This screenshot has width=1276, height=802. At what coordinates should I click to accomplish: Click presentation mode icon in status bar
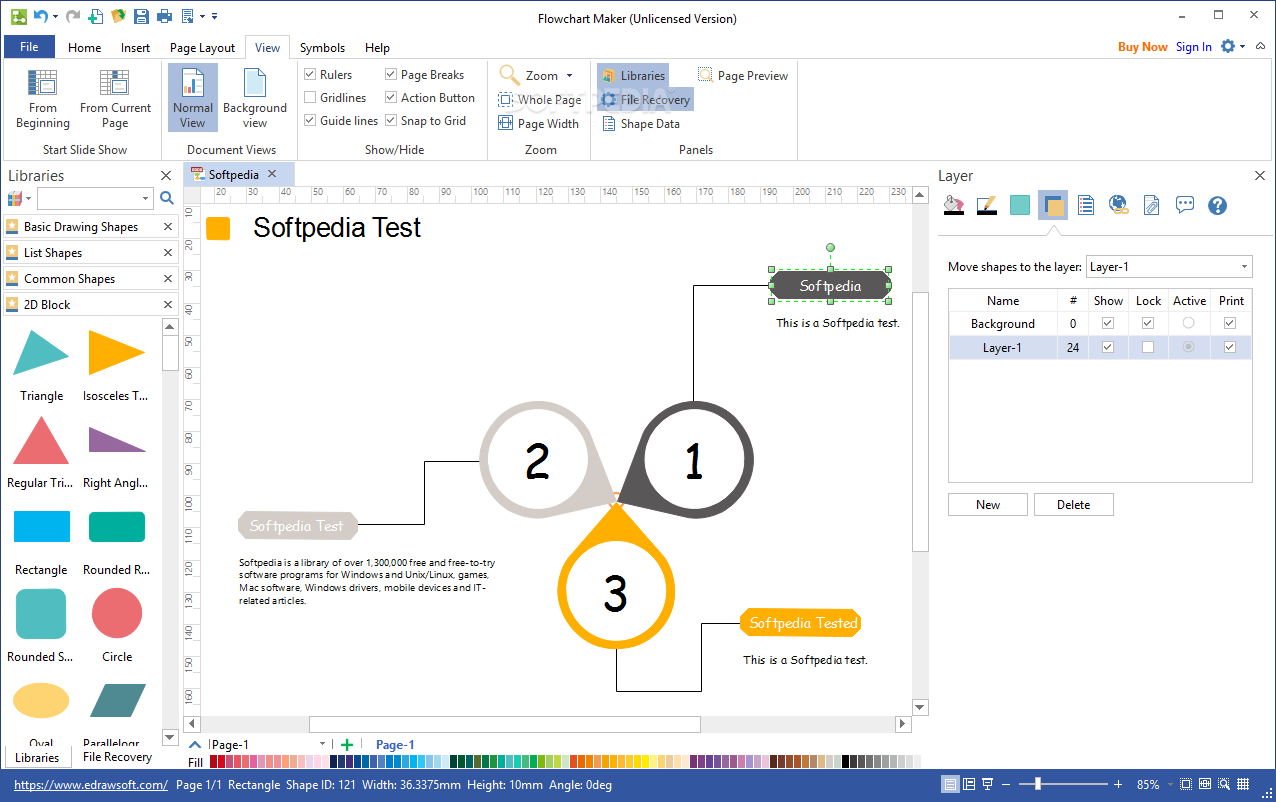988,785
